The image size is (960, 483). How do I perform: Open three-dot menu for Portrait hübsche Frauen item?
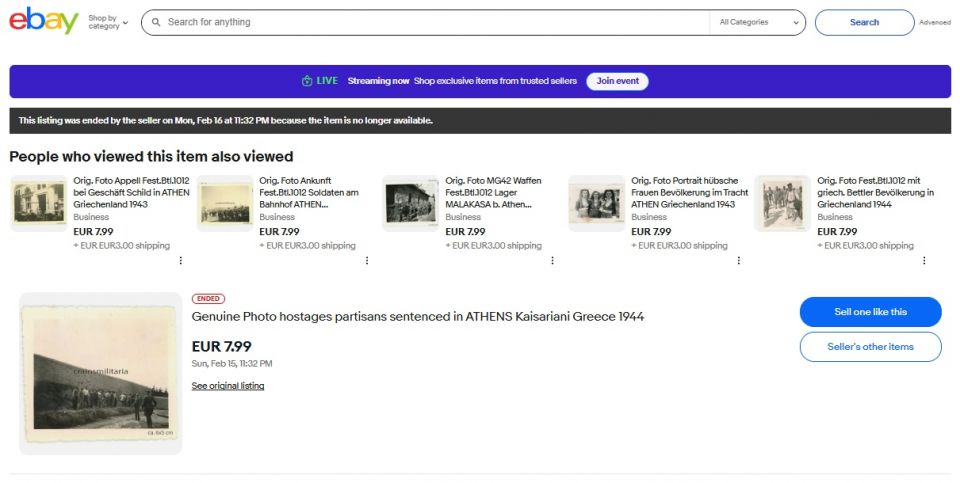click(739, 260)
